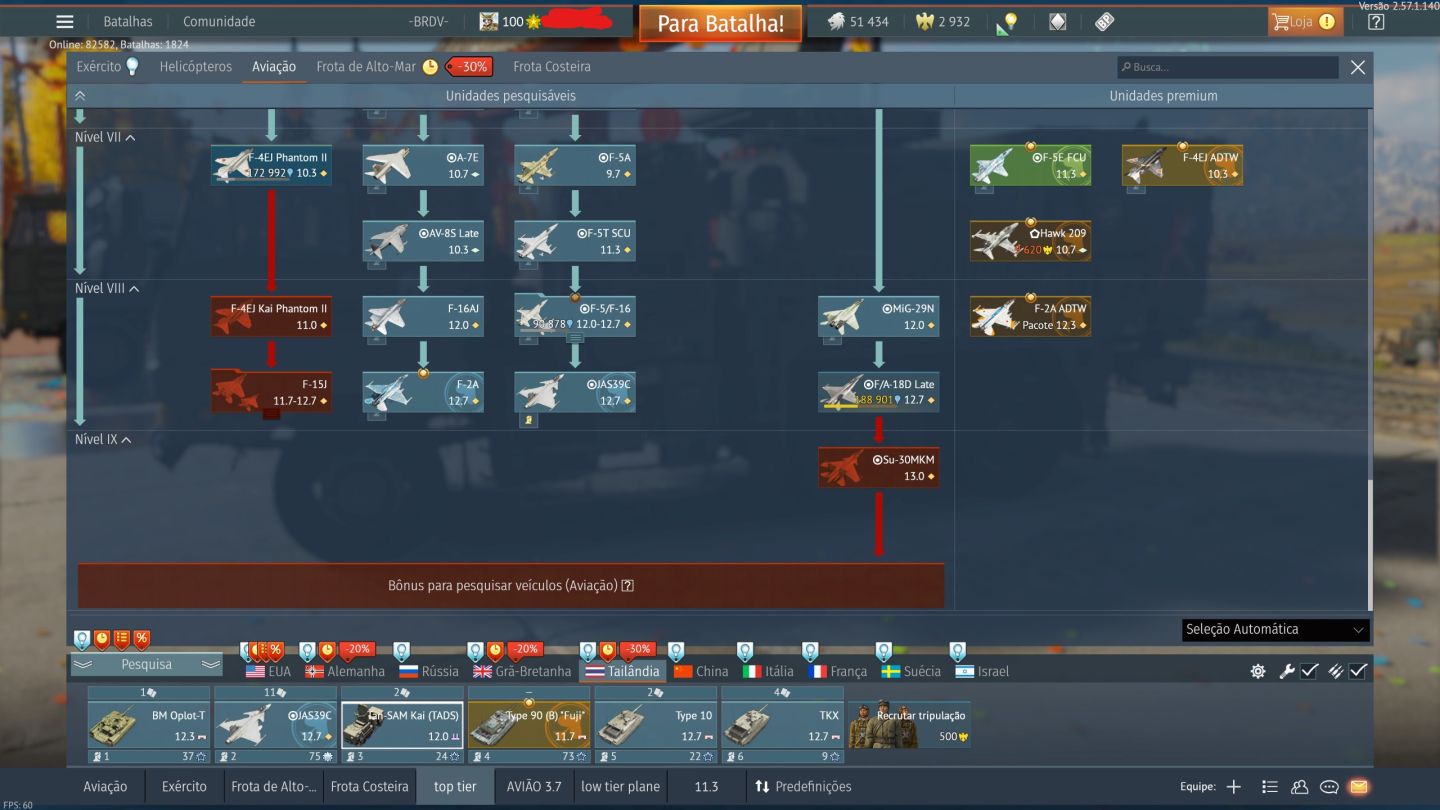
Task: Select premium Hawk 209 aircraft
Action: coord(1031,241)
